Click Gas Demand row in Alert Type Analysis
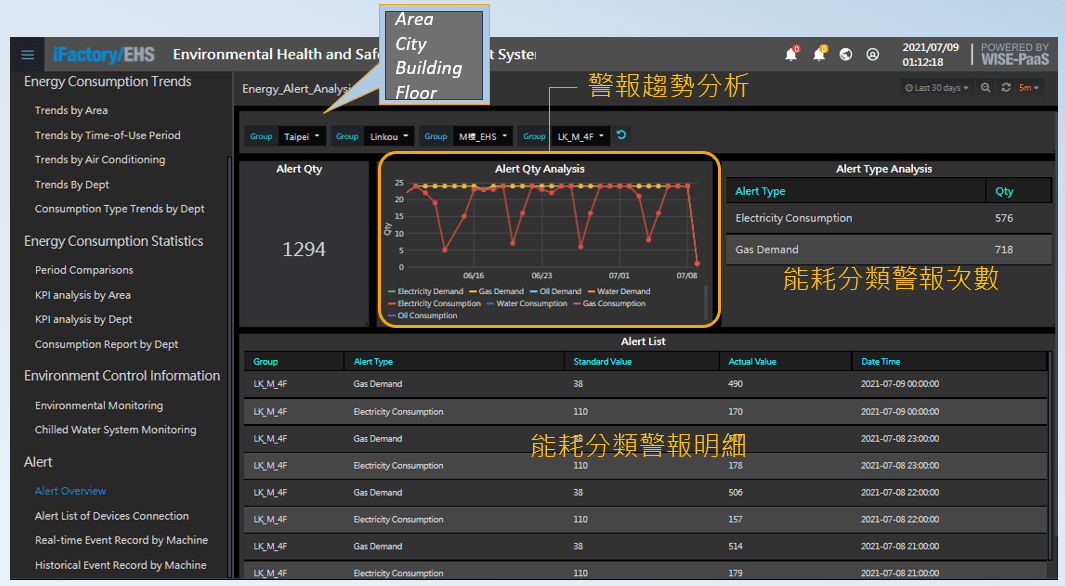The width and height of the screenshot is (1065, 586). (888, 249)
